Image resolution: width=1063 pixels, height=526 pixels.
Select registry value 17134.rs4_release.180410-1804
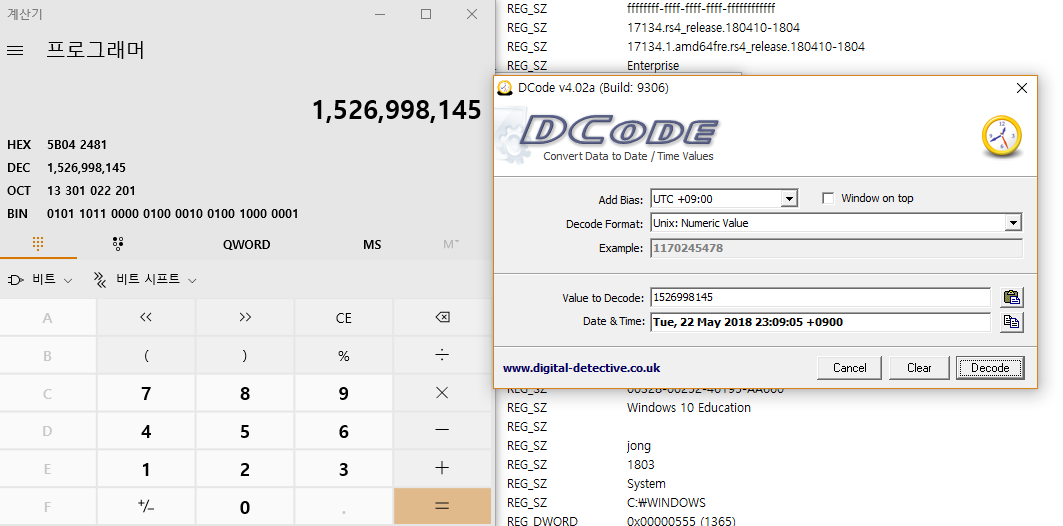pos(713,28)
